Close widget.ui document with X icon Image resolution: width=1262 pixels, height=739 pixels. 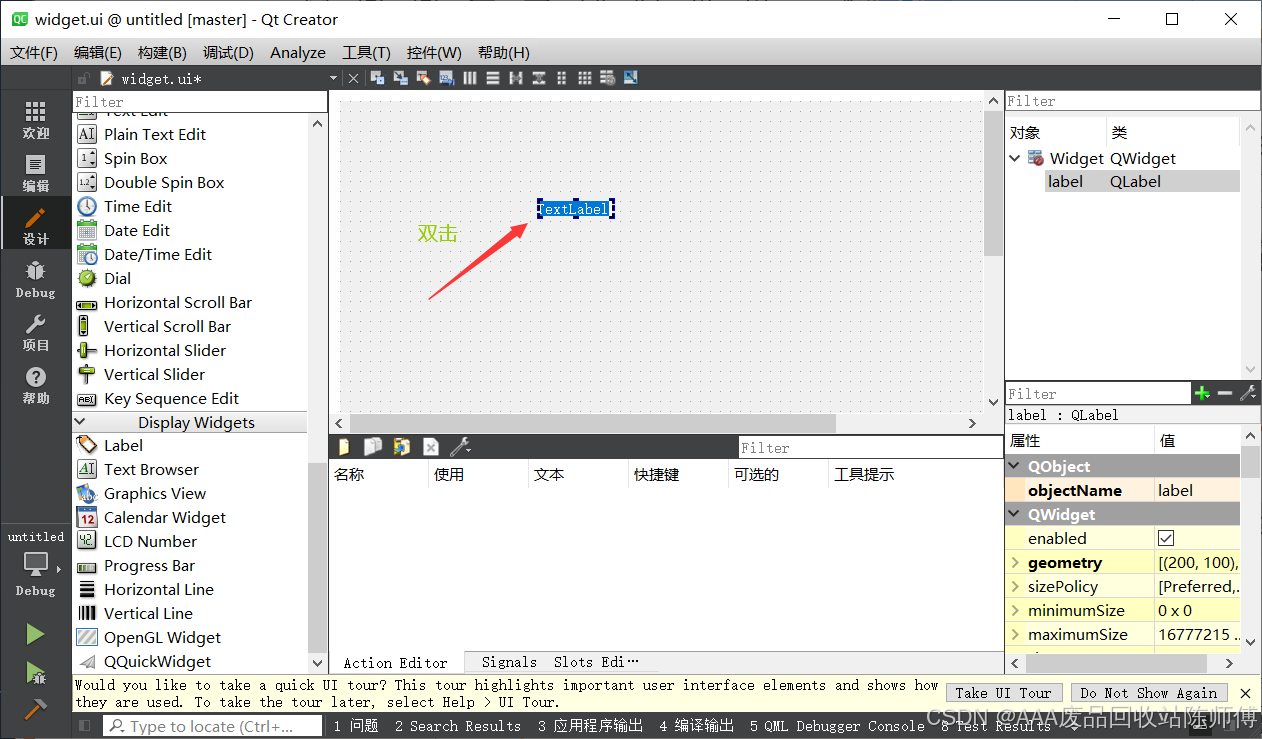click(x=353, y=78)
